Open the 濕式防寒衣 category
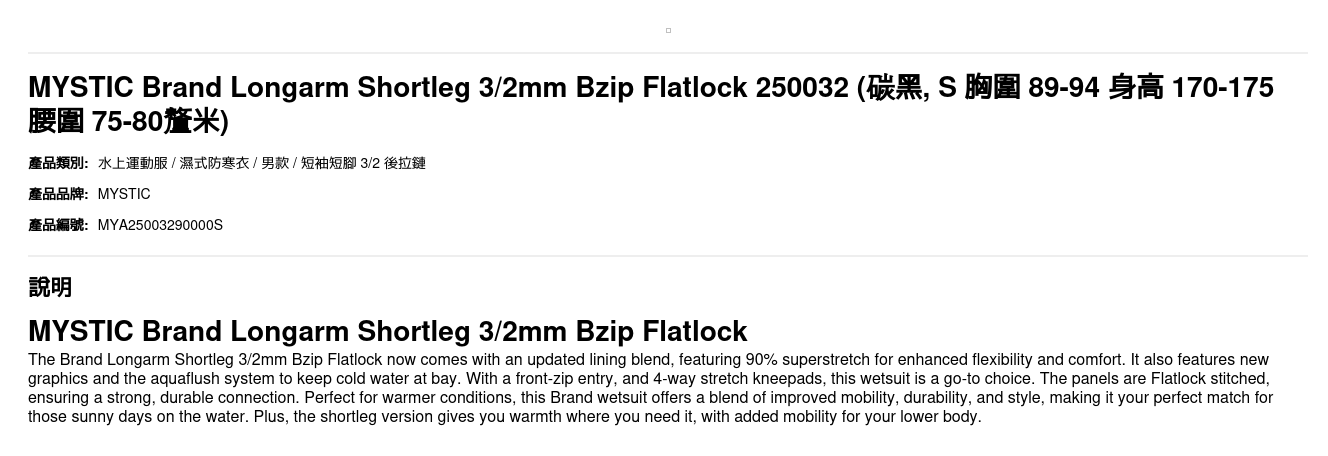 tap(214, 163)
